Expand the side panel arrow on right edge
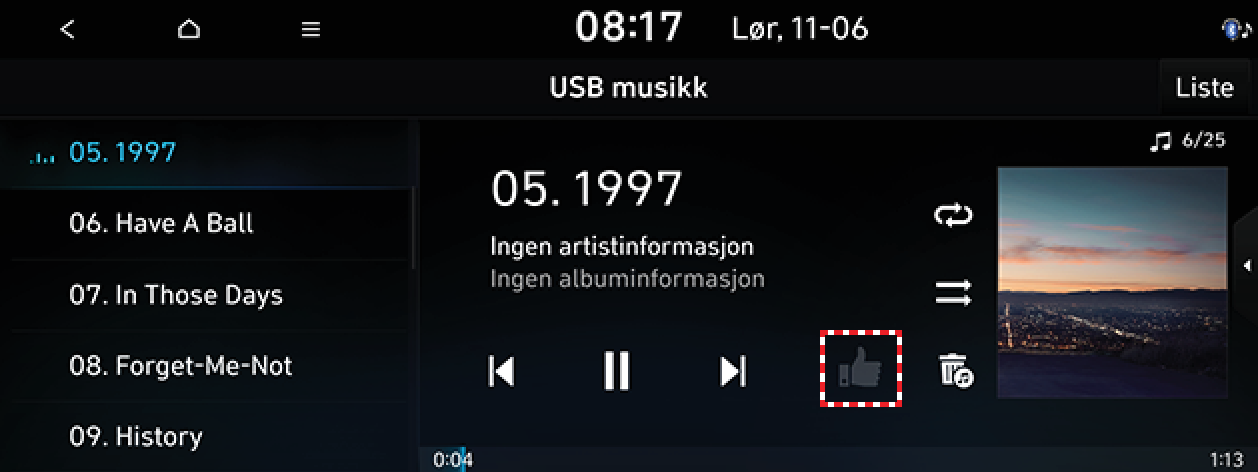The width and height of the screenshot is (1258, 472). coord(1247,265)
